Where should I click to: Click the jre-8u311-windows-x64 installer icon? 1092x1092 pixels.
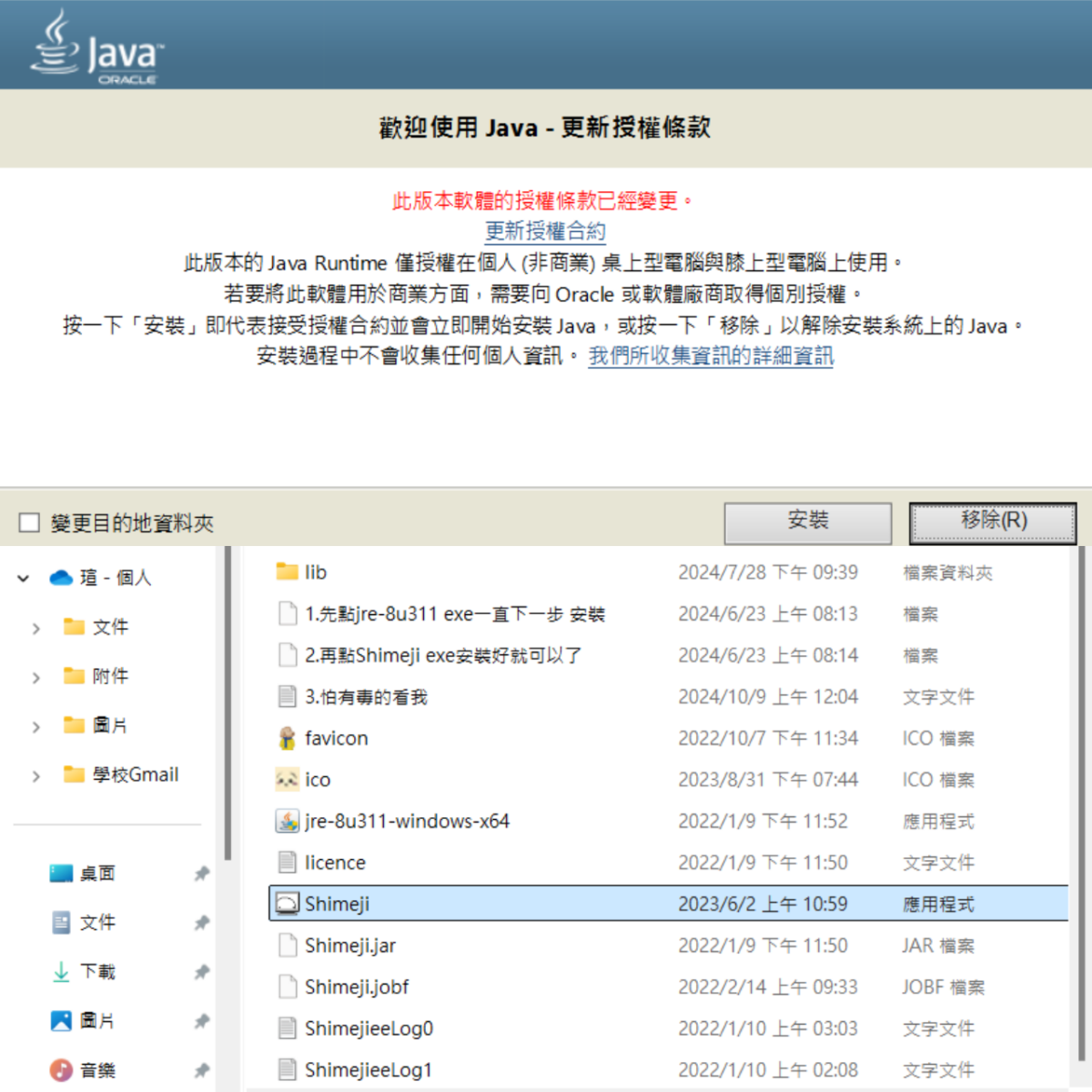[x=288, y=821]
